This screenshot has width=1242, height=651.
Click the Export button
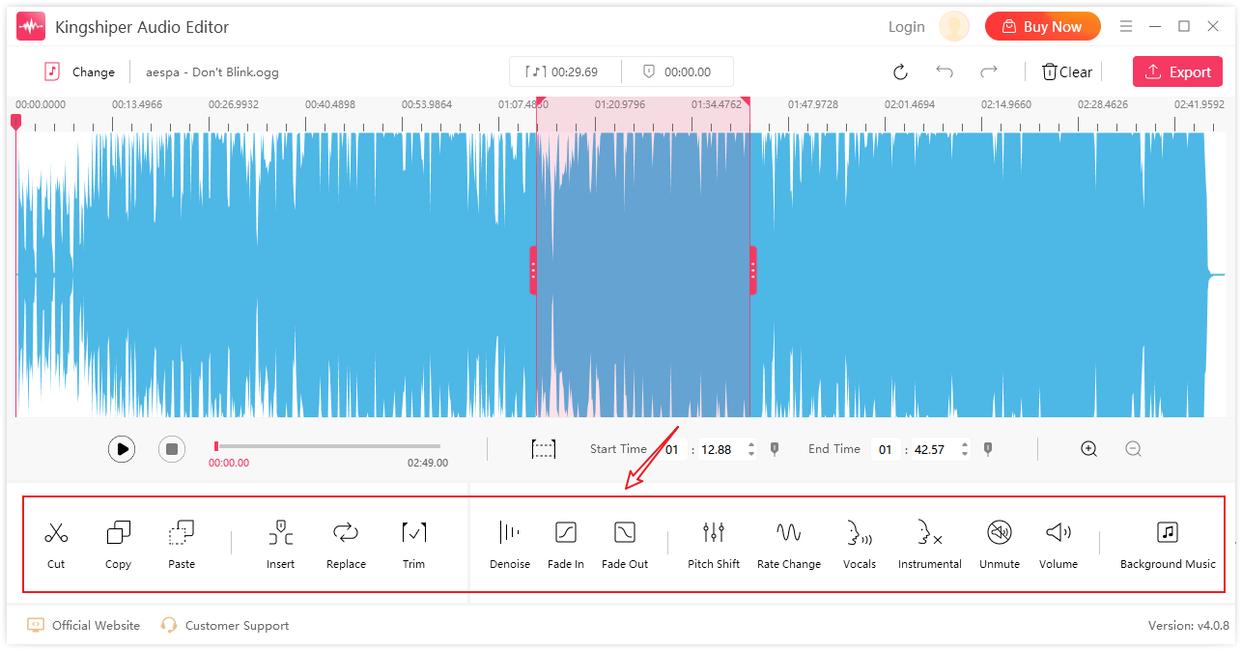click(x=1177, y=72)
